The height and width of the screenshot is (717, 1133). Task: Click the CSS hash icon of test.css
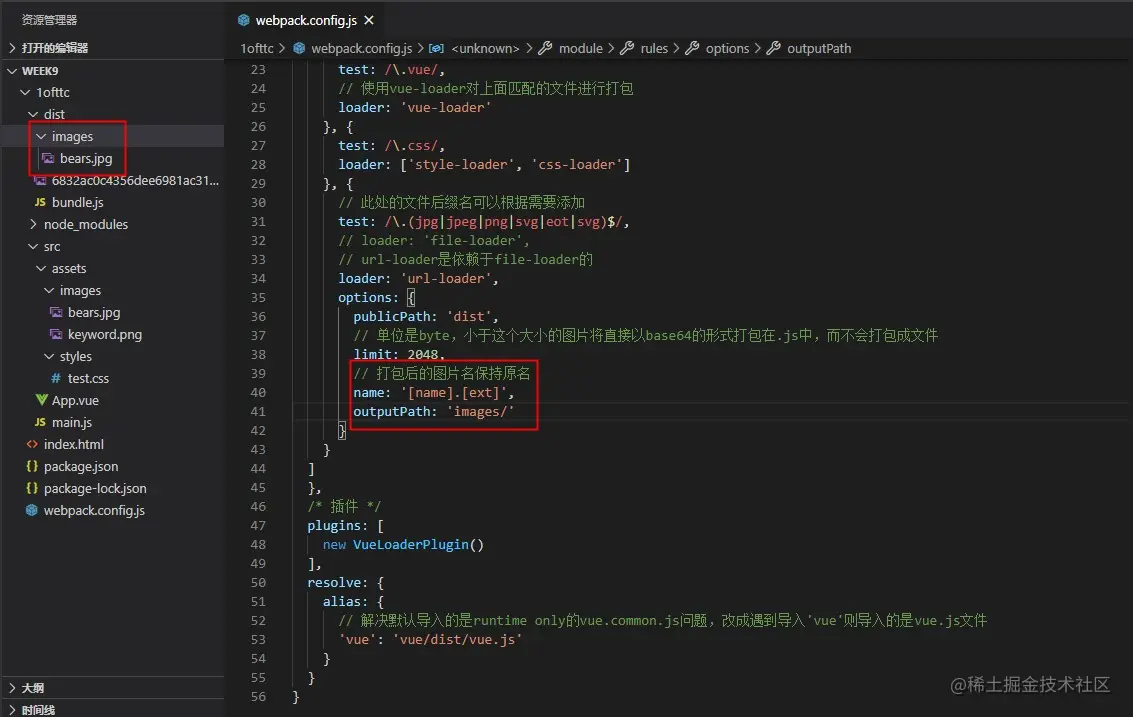56,378
